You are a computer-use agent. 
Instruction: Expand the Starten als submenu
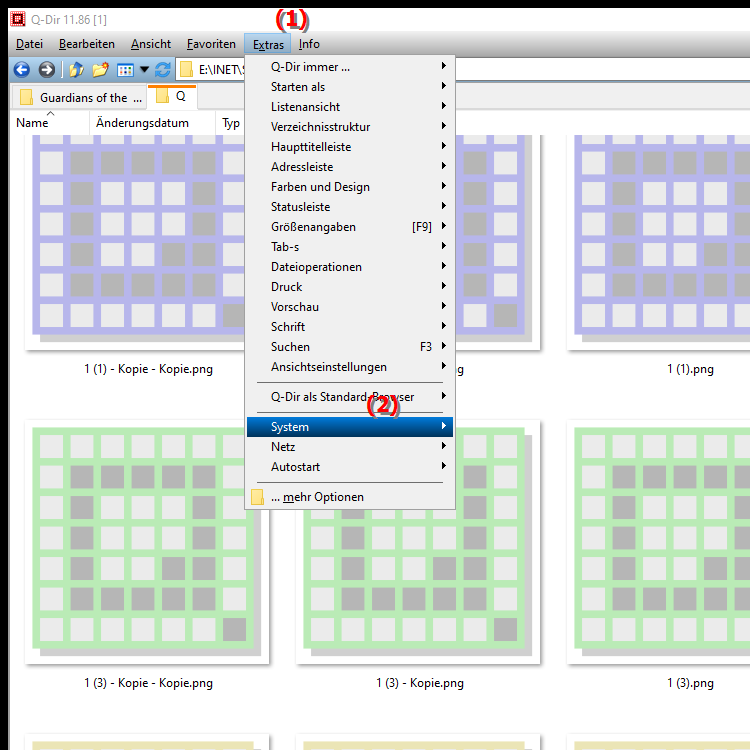pos(350,87)
